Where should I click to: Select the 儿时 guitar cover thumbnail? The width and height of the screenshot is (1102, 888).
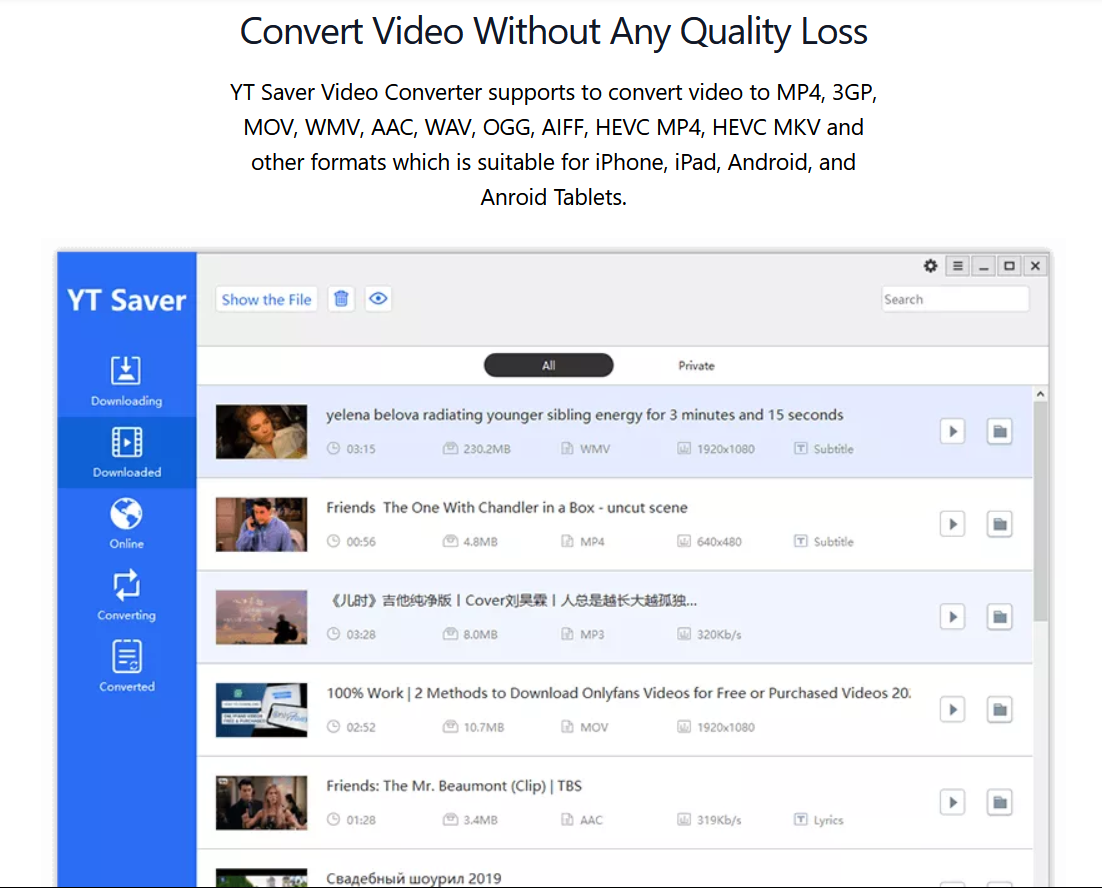pyautogui.click(x=261, y=617)
